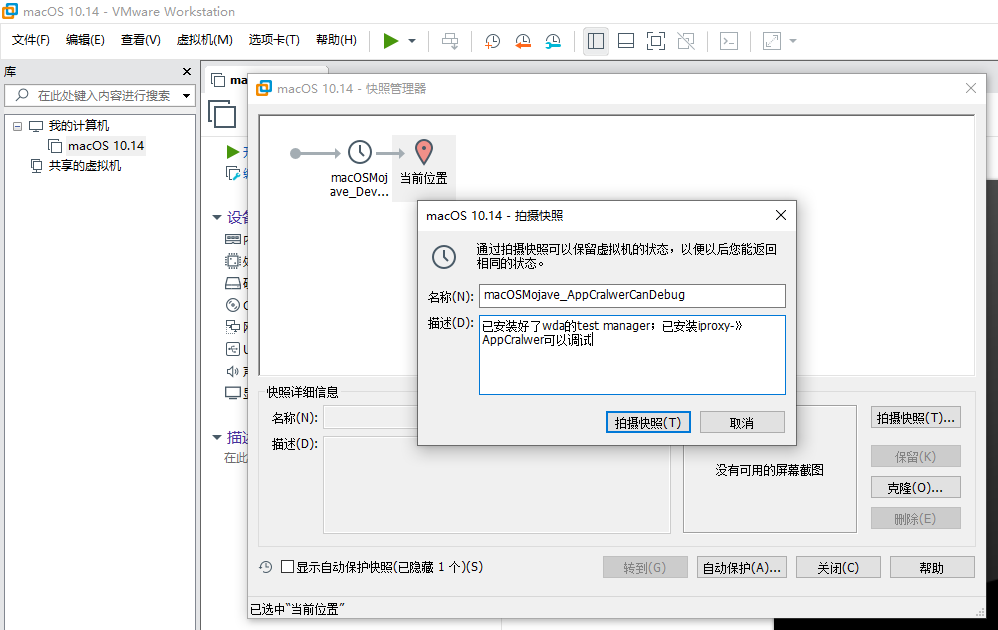Image resolution: width=998 pixels, height=630 pixels.
Task: Click the snapshot name 名称(N) field
Action: 632,295
